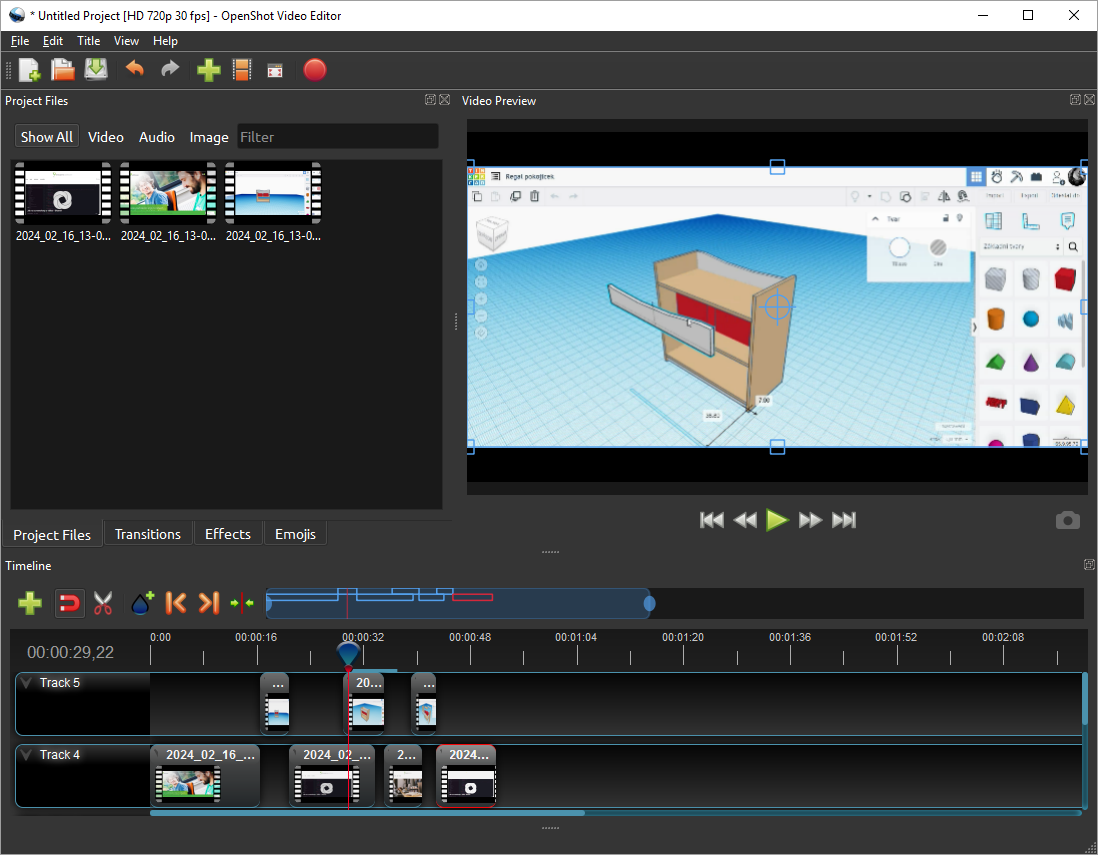Viewport: 1098px width, 855px height.
Task: Switch to the Effects tab
Action: pos(228,534)
